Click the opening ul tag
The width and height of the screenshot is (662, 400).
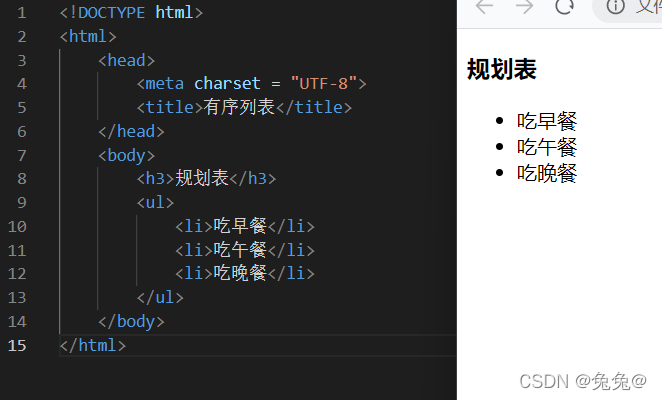coord(155,202)
